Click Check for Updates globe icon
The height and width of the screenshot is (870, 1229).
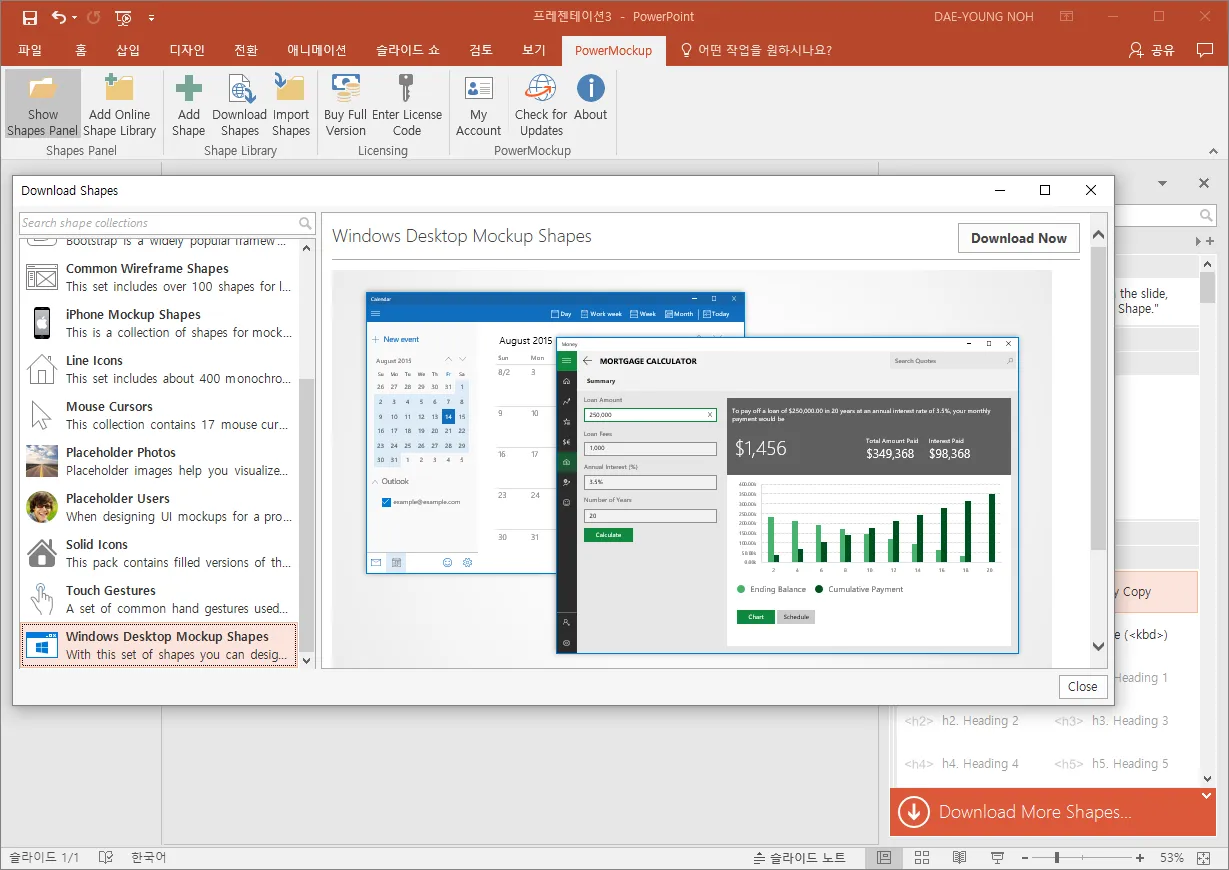[541, 89]
